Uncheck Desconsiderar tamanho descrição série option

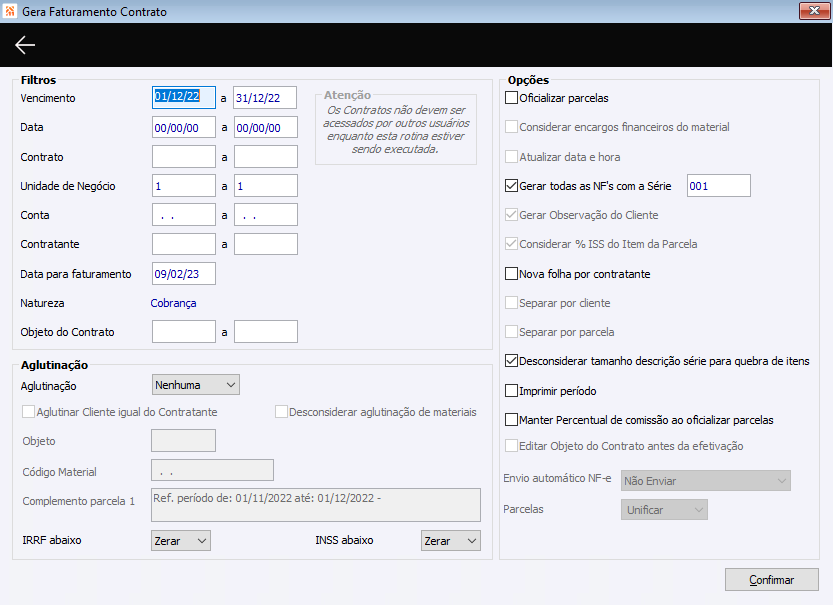511,361
